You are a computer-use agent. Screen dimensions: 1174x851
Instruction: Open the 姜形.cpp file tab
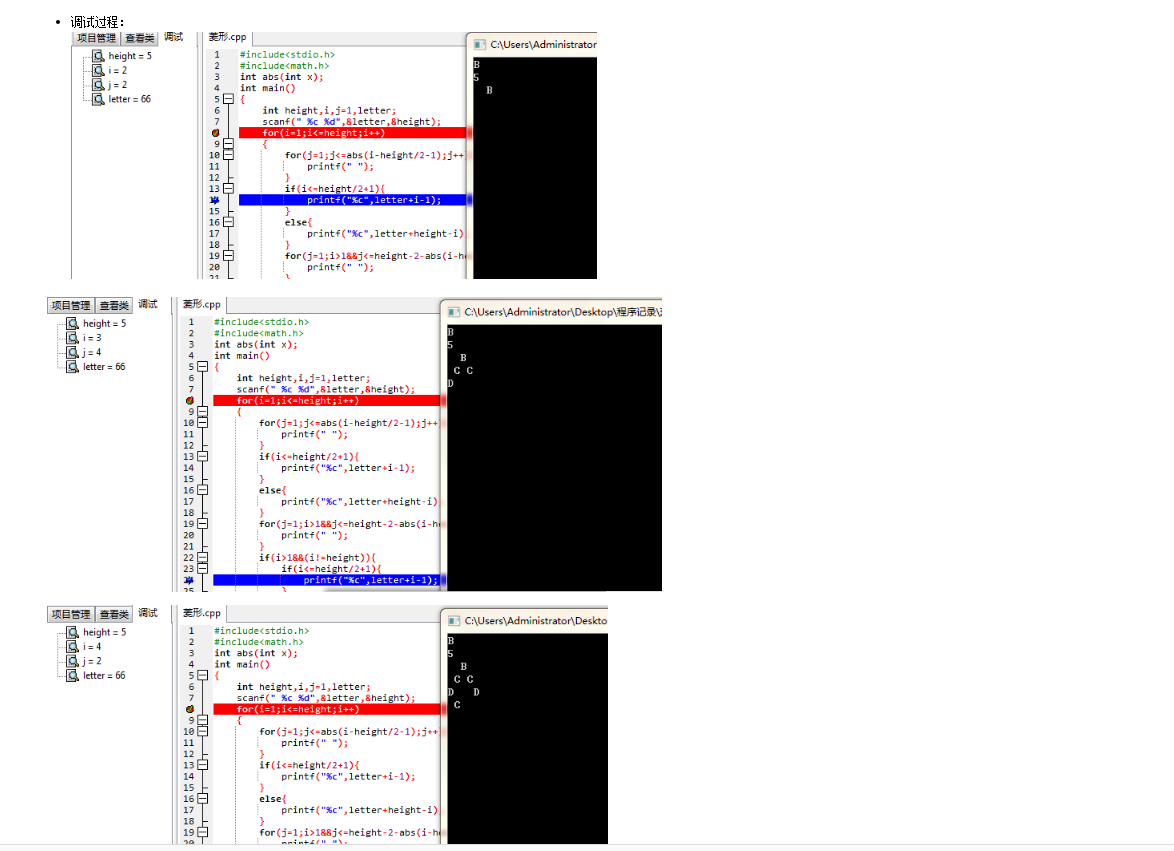click(x=226, y=36)
